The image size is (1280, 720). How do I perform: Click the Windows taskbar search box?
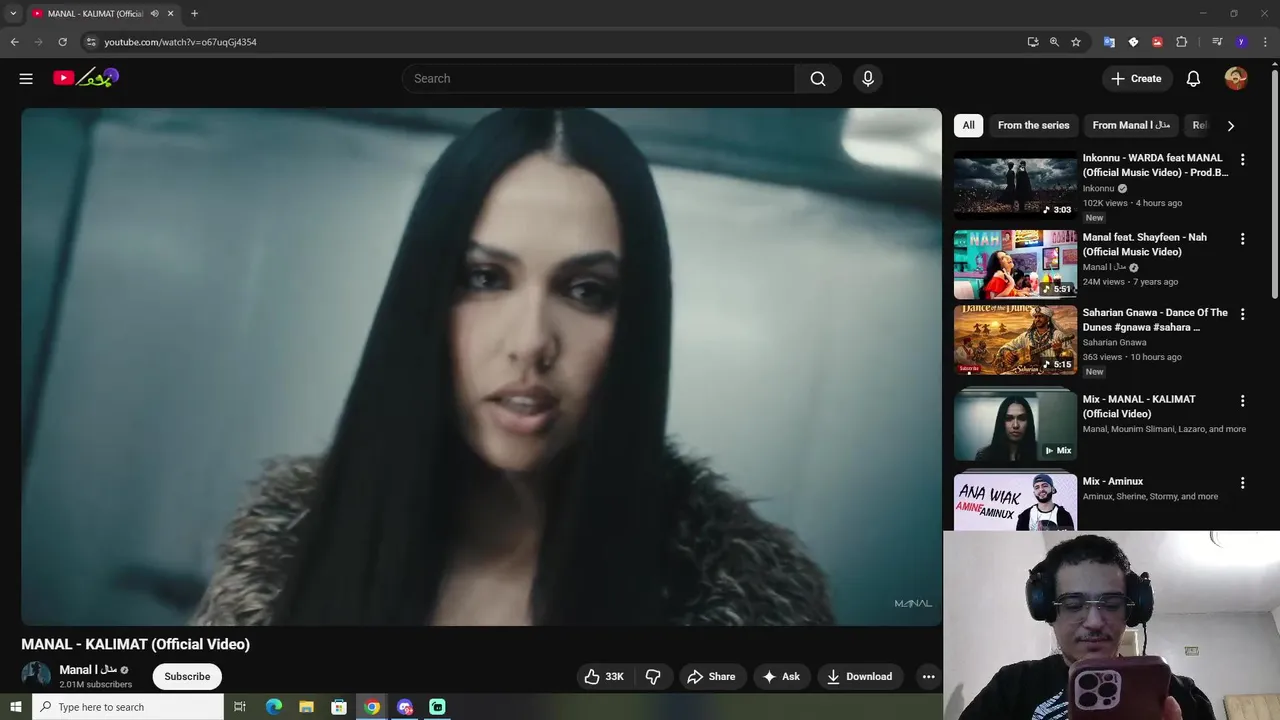click(128, 707)
